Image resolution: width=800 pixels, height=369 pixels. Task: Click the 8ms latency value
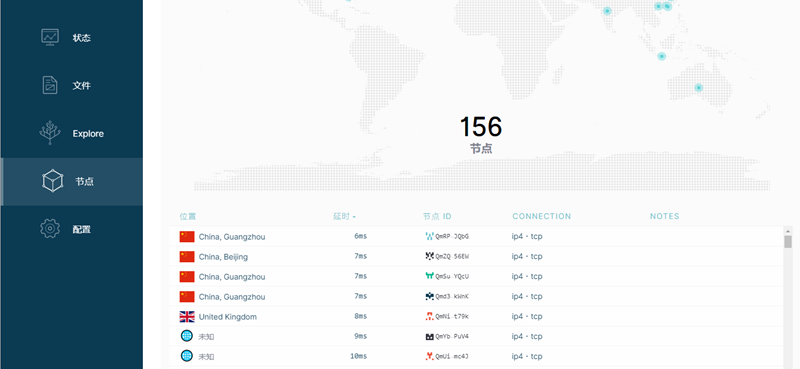360,316
